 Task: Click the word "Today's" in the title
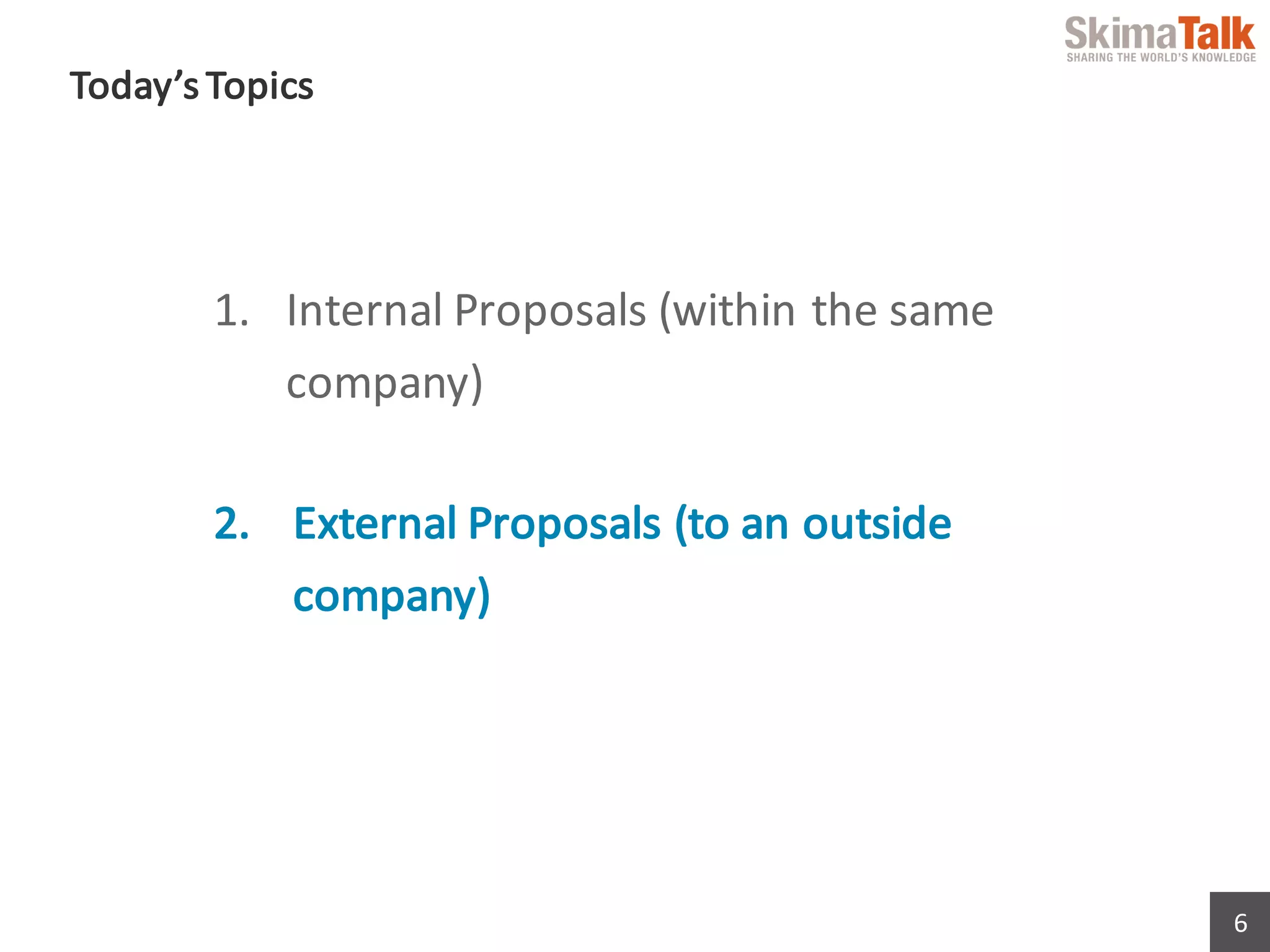pos(134,86)
